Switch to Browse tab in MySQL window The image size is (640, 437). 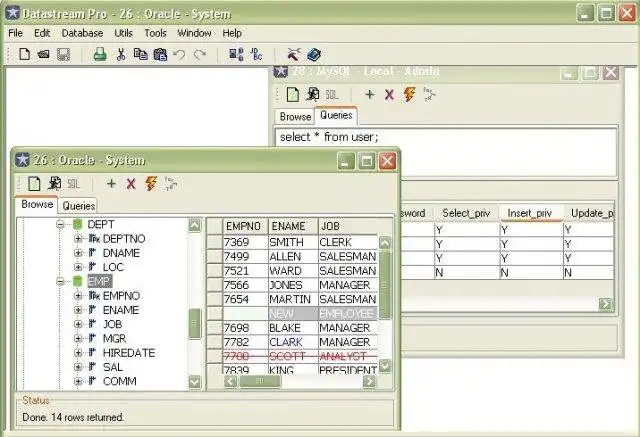pyautogui.click(x=295, y=117)
